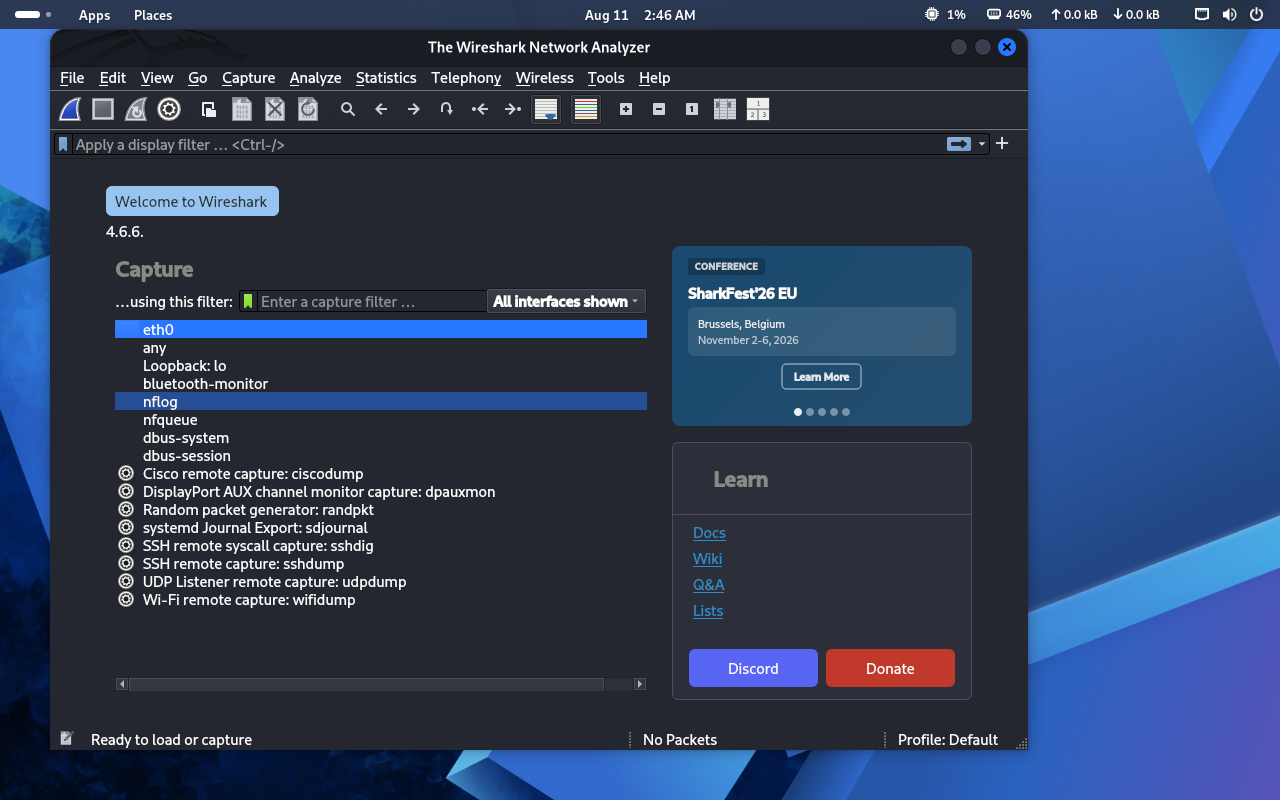Screen dimensions: 1280x800
Task: Open options gear for SSH remote syscall capture
Action: (126, 545)
